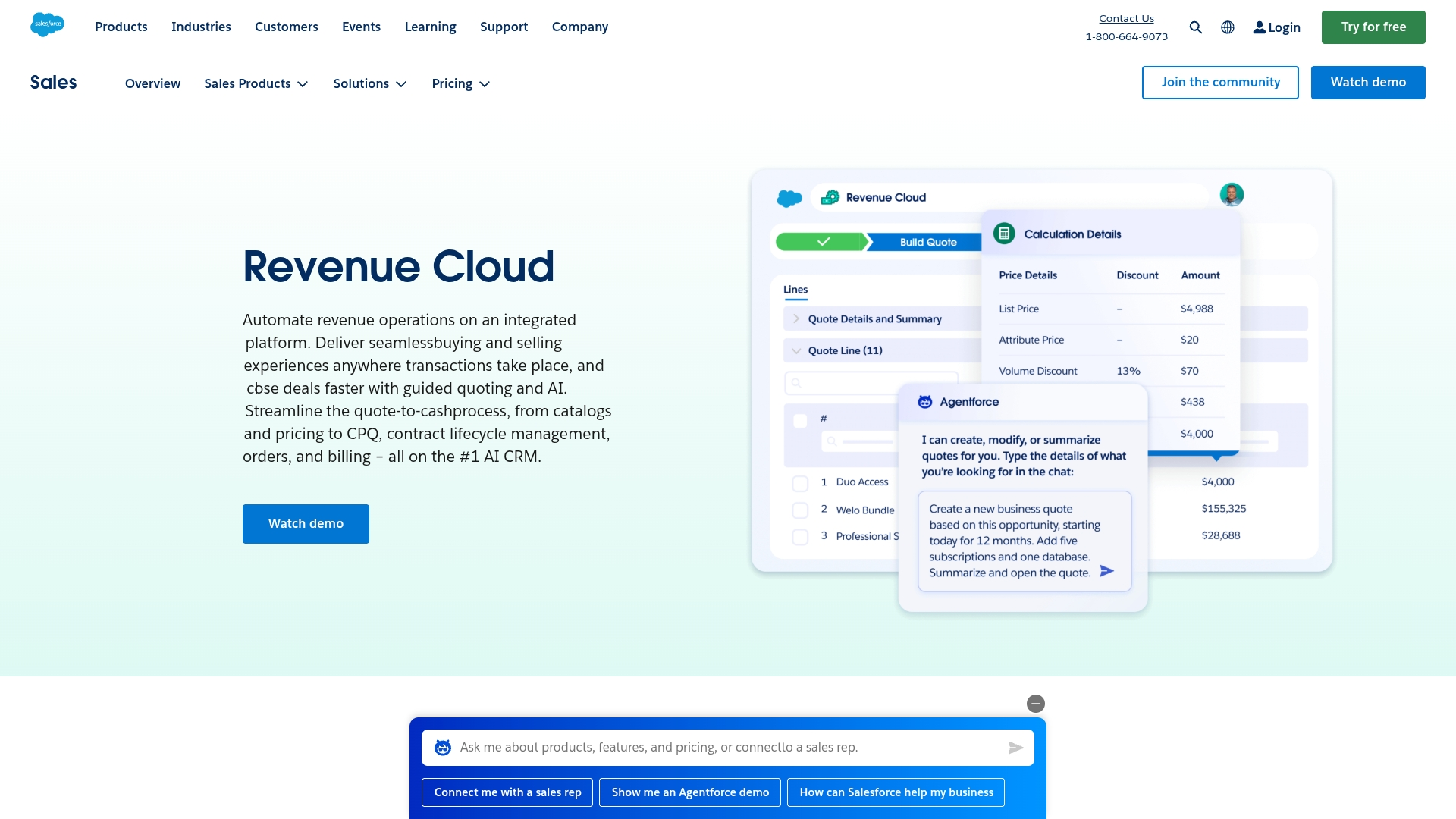This screenshot has width=1456, height=819.
Task: Expand the Sales Products dropdown
Action: [x=256, y=83]
